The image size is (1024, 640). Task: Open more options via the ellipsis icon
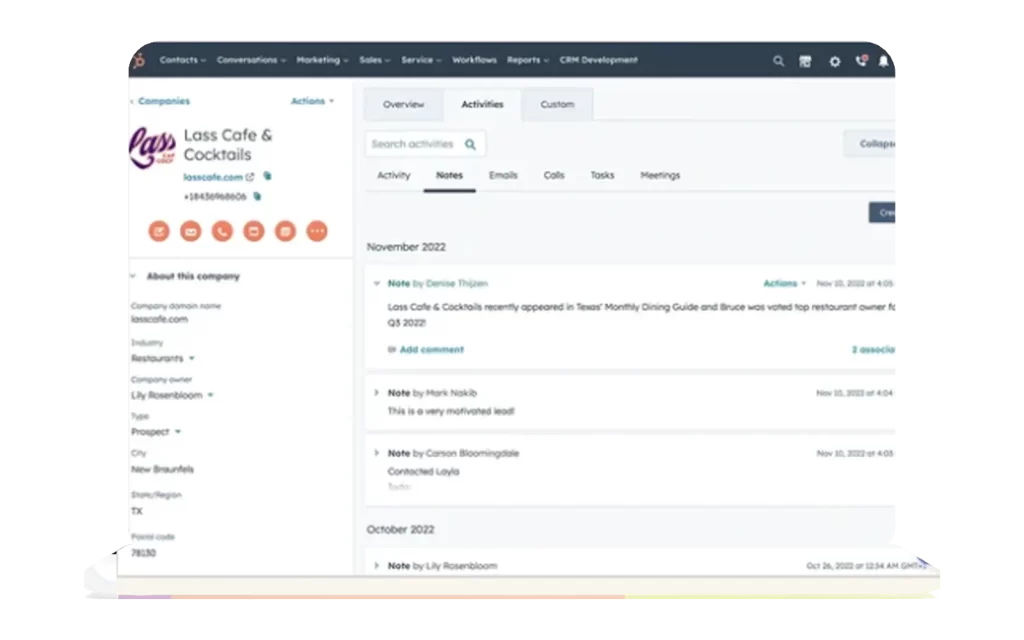pyautogui.click(x=317, y=231)
